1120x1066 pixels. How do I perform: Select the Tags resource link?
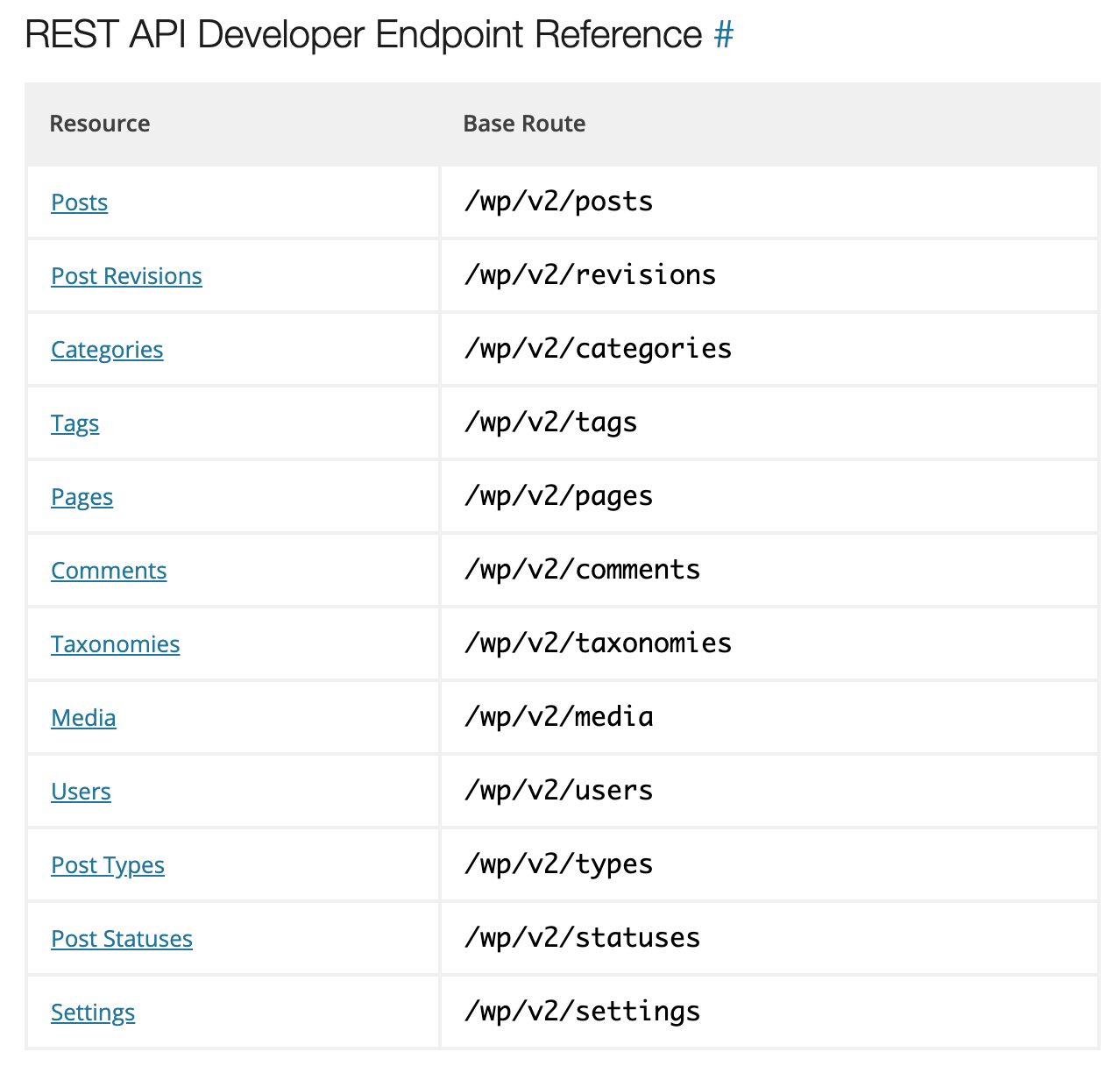tap(74, 423)
